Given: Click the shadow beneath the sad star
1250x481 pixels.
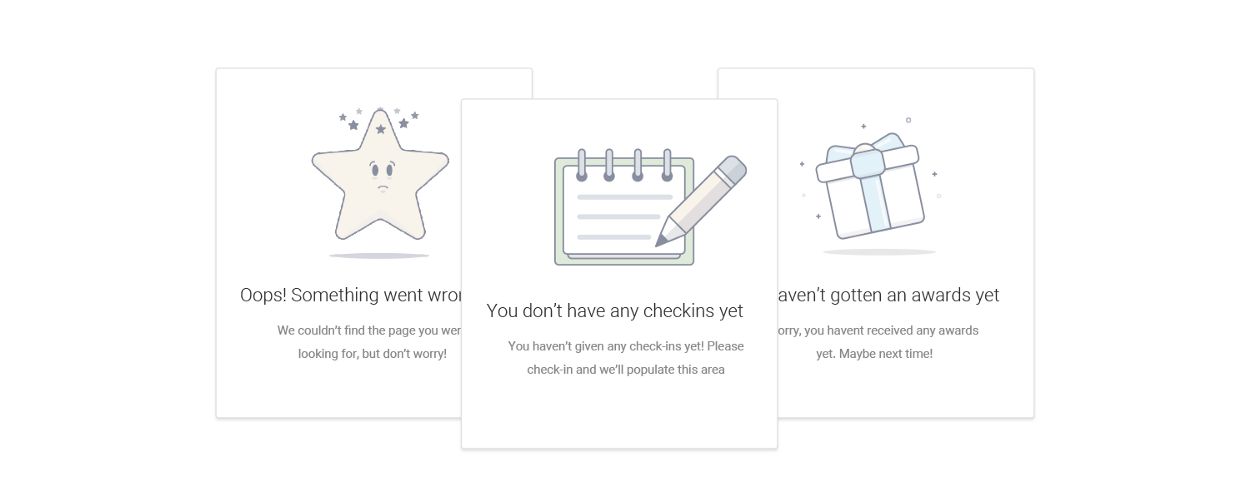Looking at the screenshot, I should pyautogui.click(x=379, y=256).
